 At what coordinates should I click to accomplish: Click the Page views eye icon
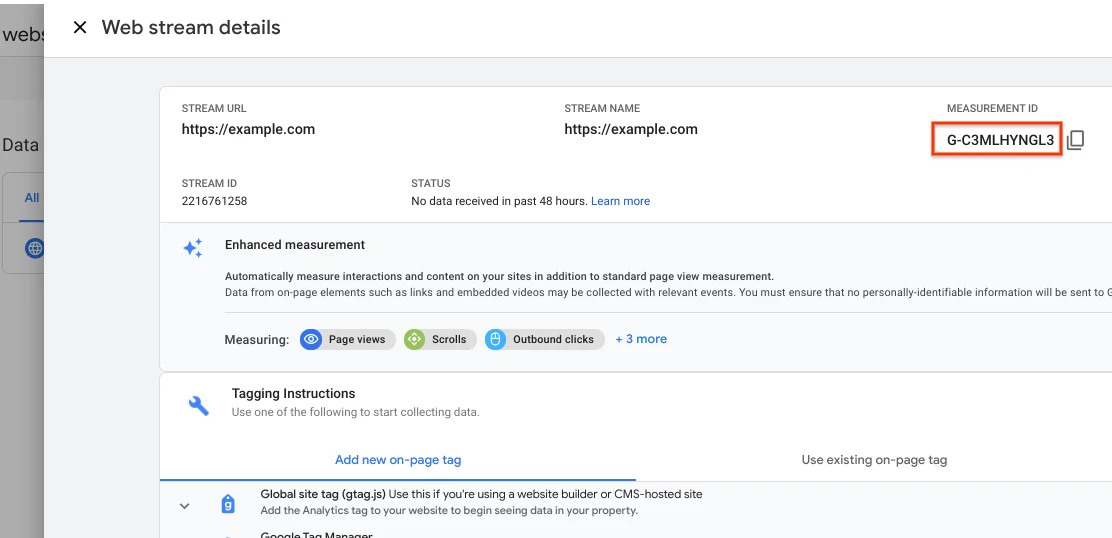coord(311,340)
